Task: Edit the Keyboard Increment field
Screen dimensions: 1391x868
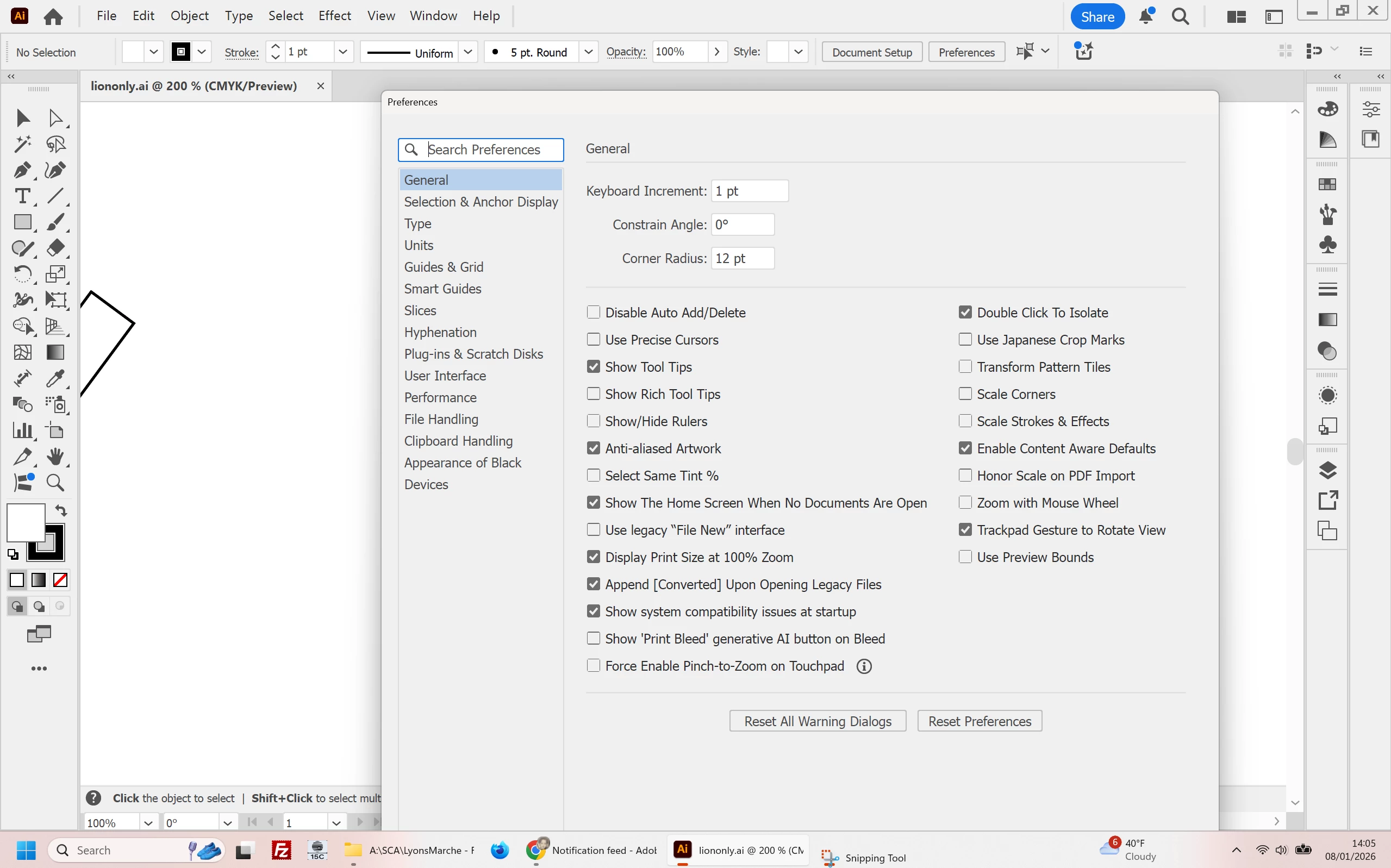Action: click(x=750, y=191)
